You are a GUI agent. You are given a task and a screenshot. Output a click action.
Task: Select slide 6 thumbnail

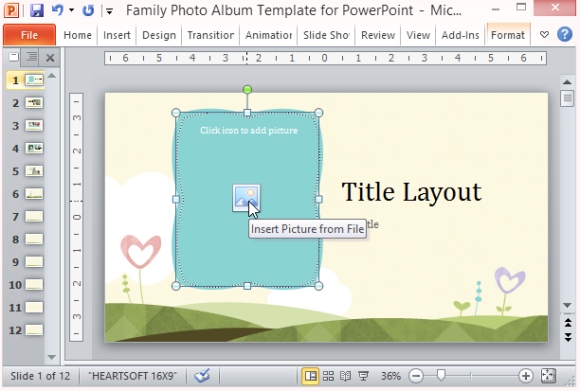(x=34, y=194)
